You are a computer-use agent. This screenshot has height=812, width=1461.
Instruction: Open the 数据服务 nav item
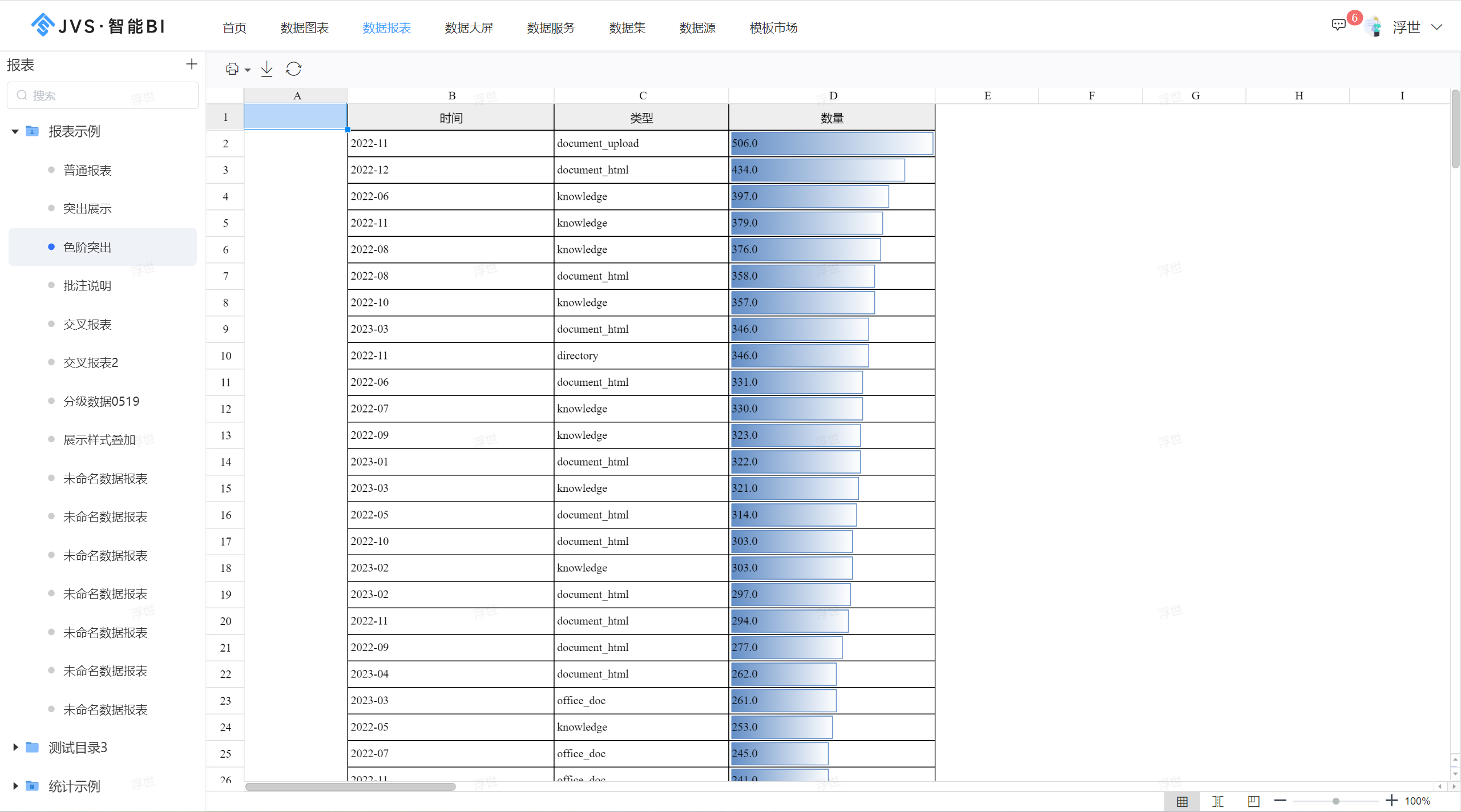pos(551,27)
